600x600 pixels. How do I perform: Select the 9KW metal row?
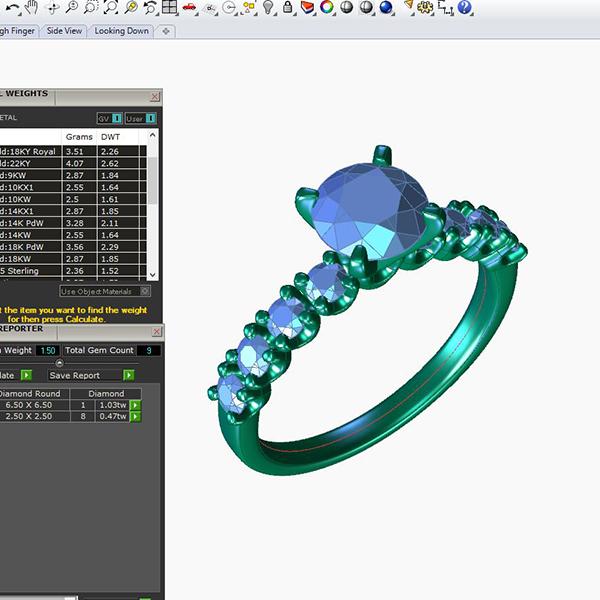(73, 175)
